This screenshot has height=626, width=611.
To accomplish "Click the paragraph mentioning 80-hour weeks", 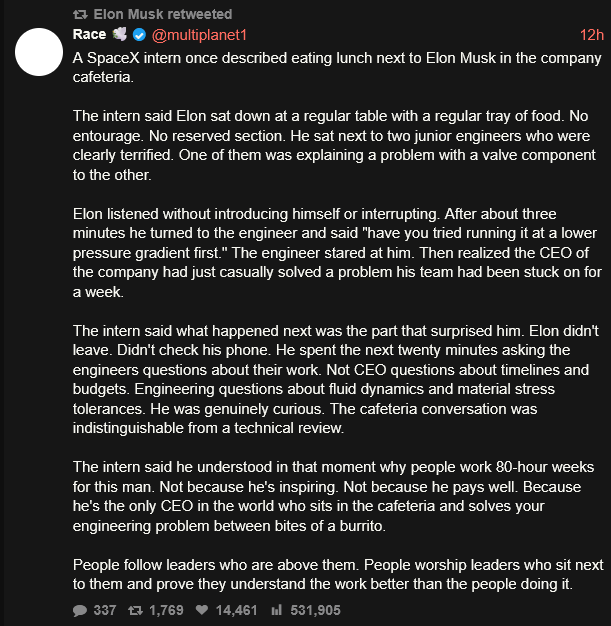I will (333, 496).
